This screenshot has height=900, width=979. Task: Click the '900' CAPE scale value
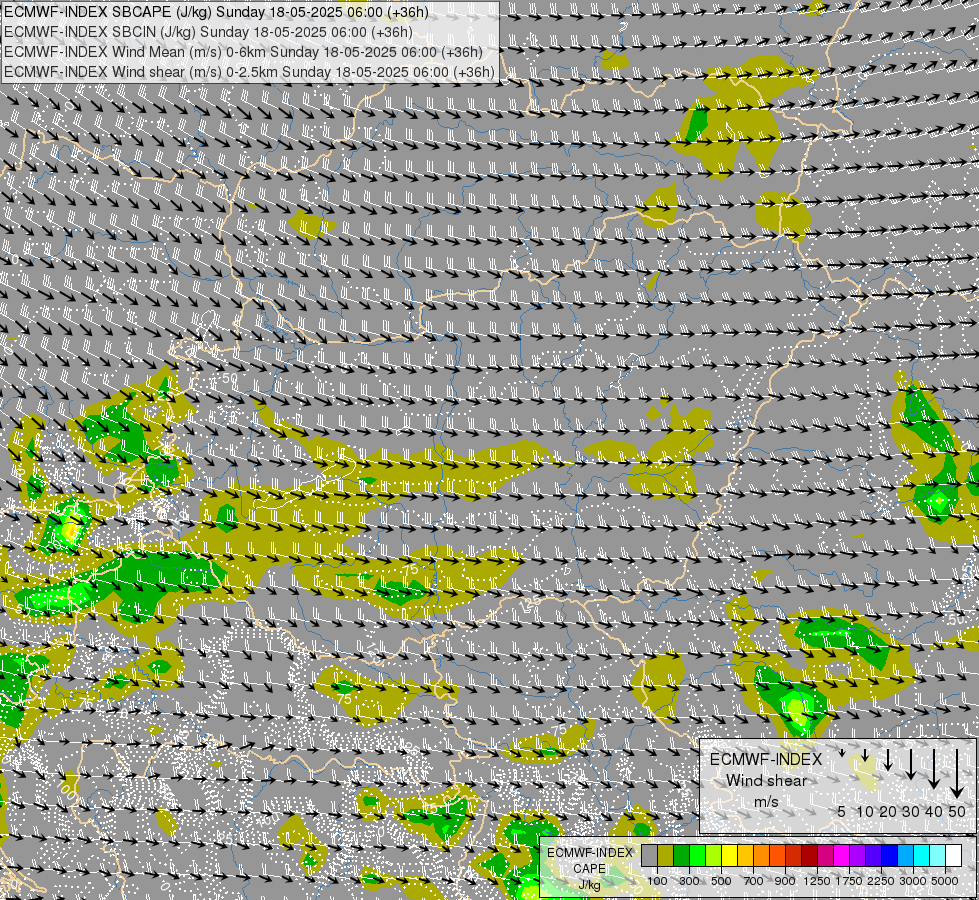[x=785, y=881]
